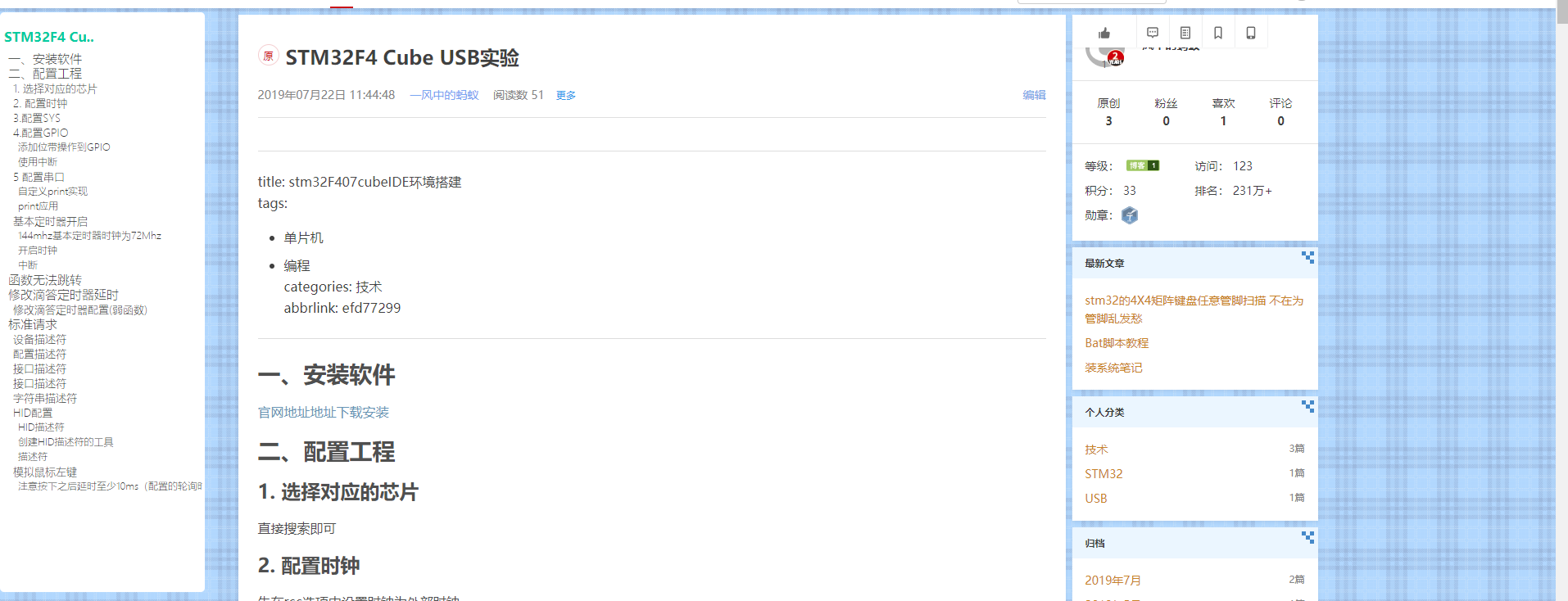Jump to 开启时钟 in outline
This screenshot has height=601, width=1568.
pyautogui.click(x=38, y=251)
